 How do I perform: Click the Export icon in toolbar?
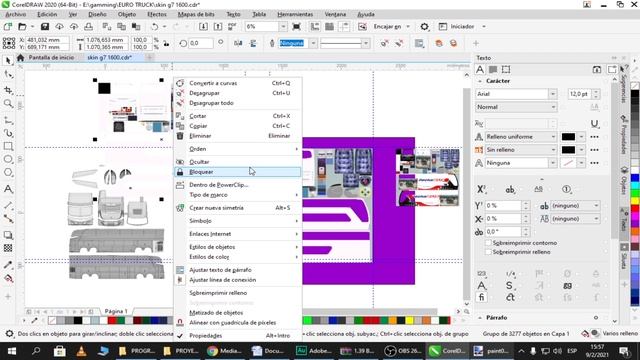[x=218, y=27]
